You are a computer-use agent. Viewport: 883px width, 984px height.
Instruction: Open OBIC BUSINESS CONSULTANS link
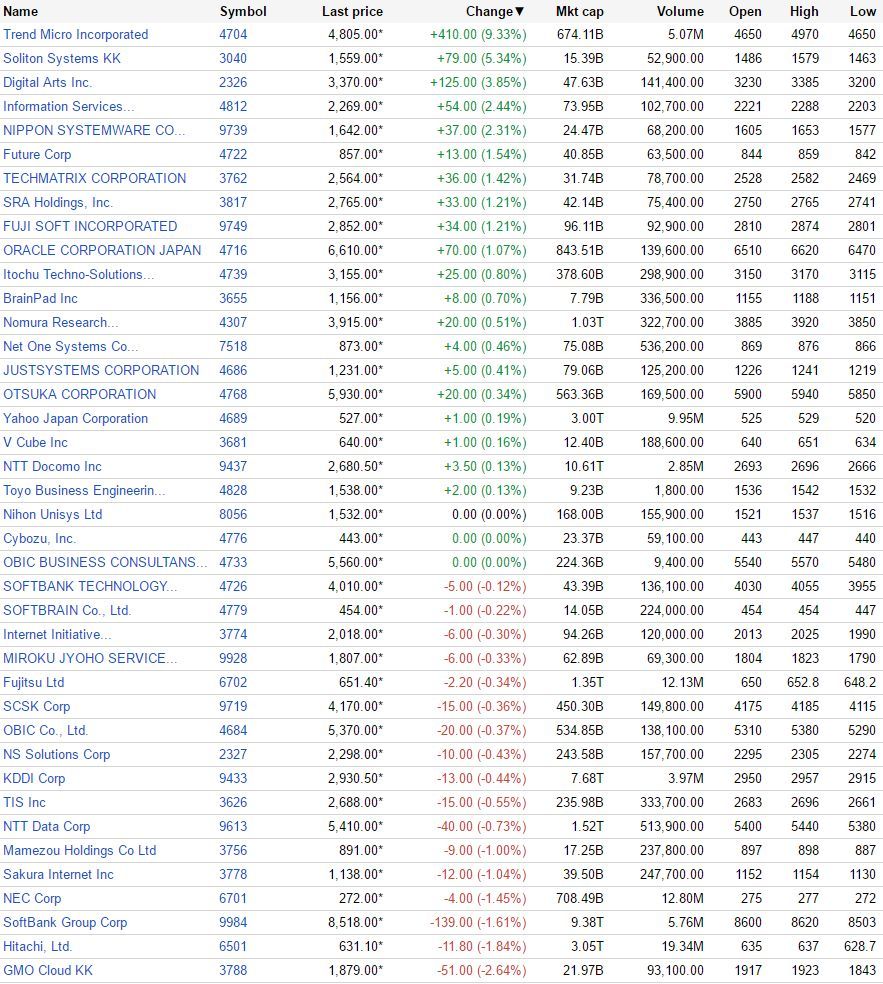pos(105,562)
